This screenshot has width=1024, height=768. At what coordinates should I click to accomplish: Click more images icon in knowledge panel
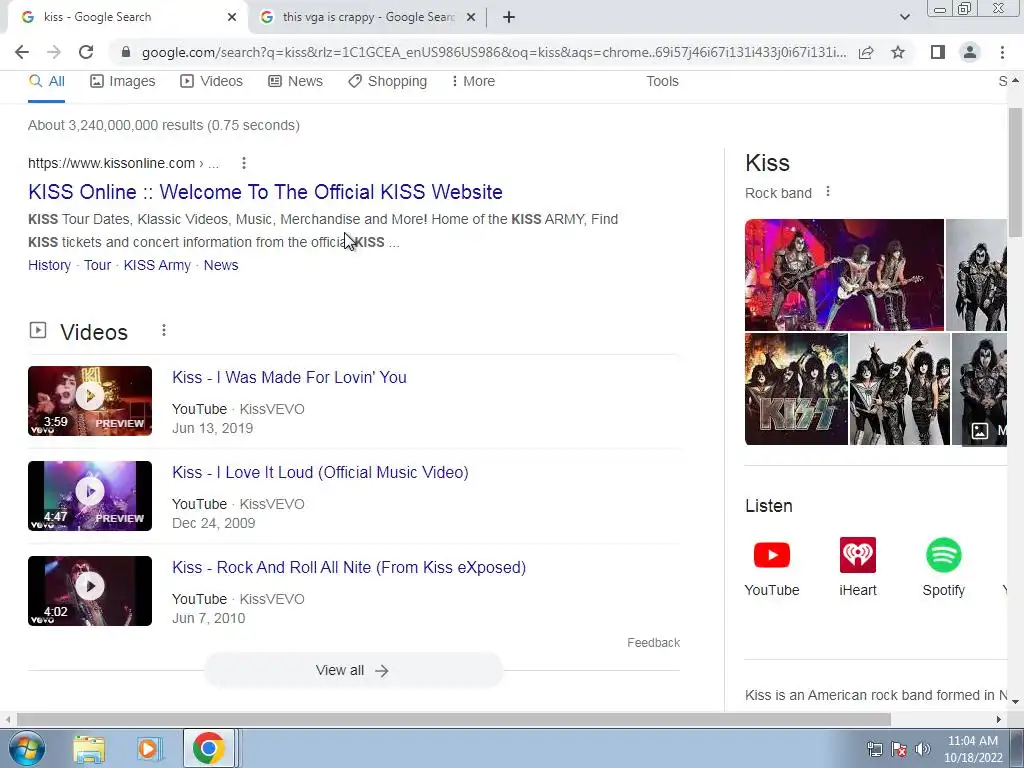(x=980, y=430)
